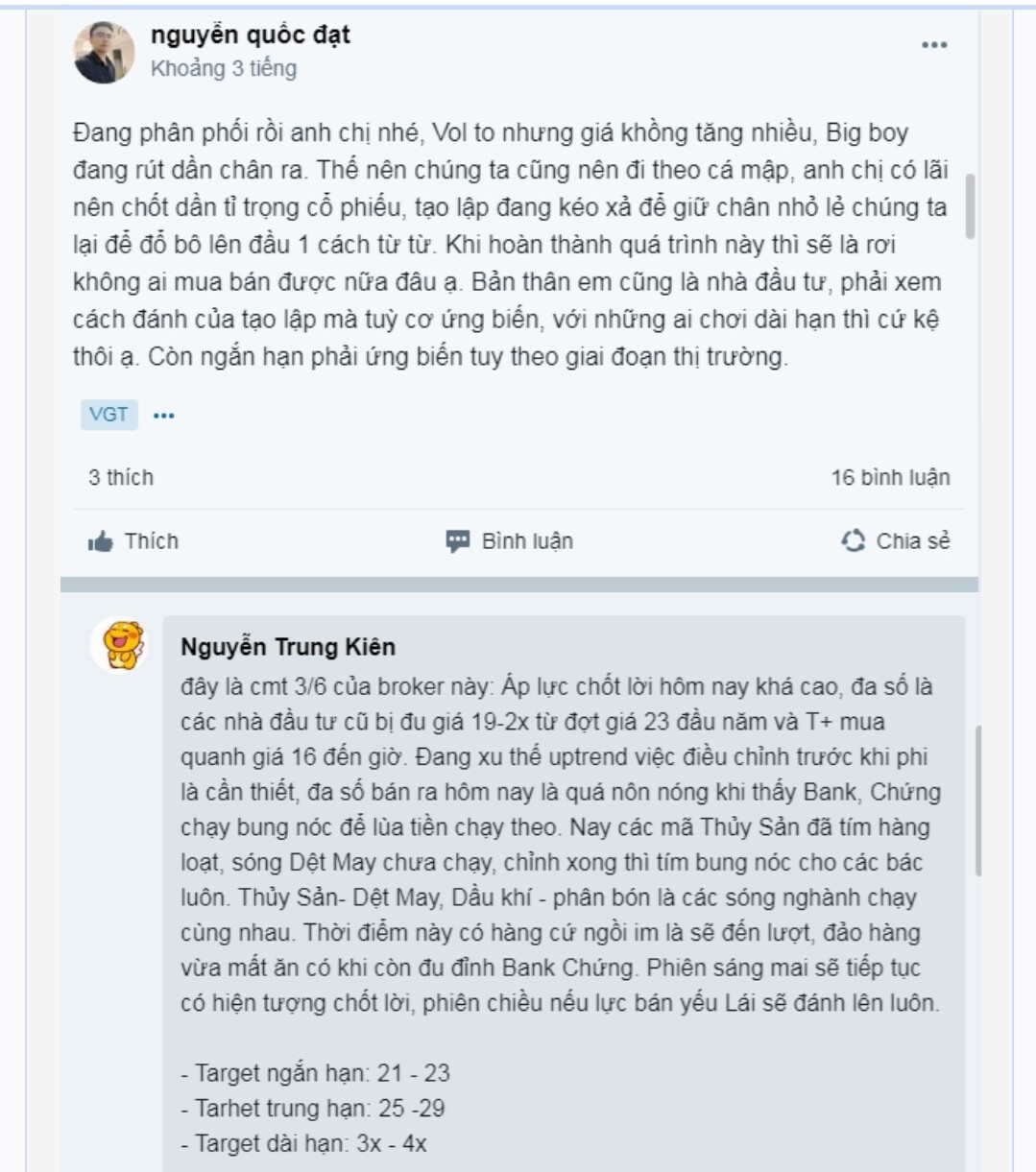The width and height of the screenshot is (1036, 1172).
Task: Open nguyễn quốc đạt's profile picture
Action: coord(105,53)
